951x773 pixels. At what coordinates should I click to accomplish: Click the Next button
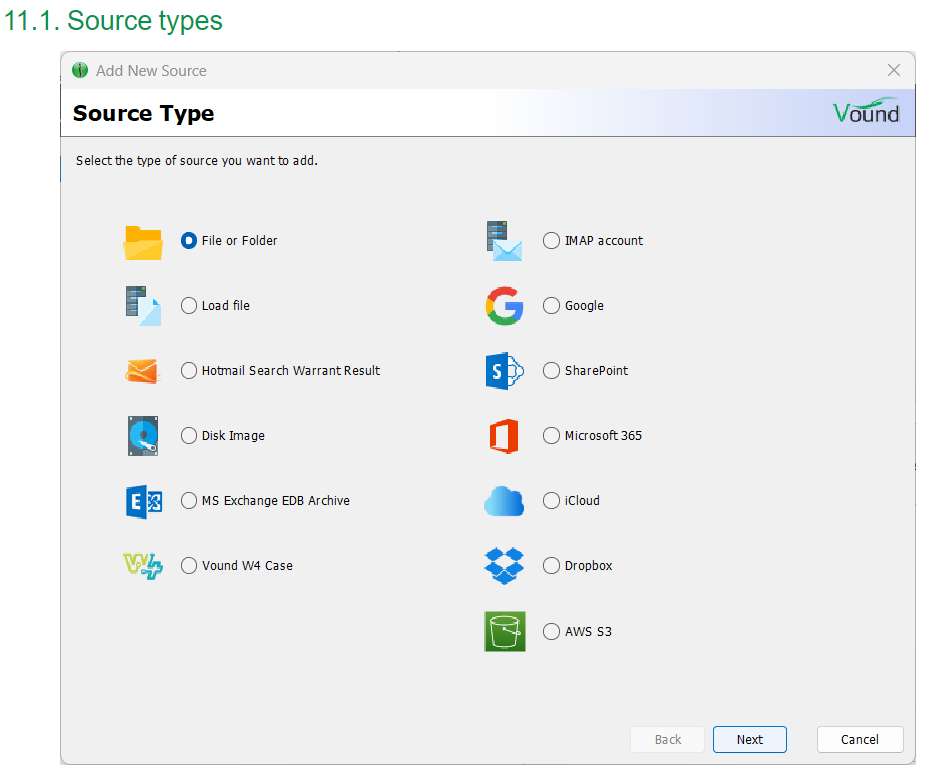(x=750, y=740)
